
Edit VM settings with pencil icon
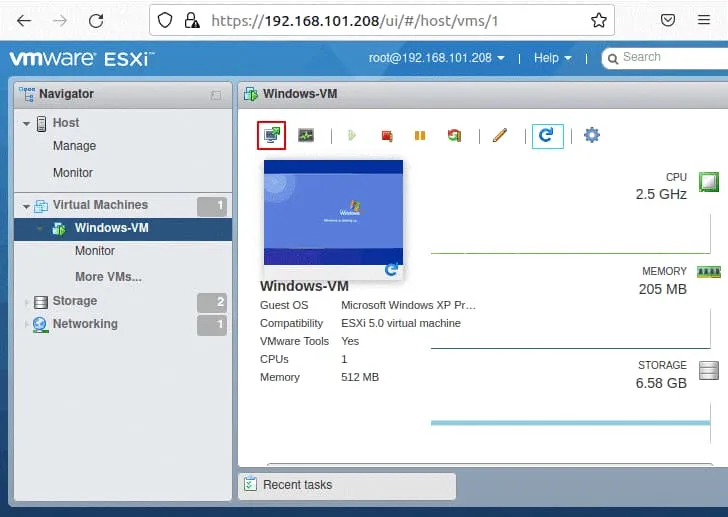[x=499, y=135]
